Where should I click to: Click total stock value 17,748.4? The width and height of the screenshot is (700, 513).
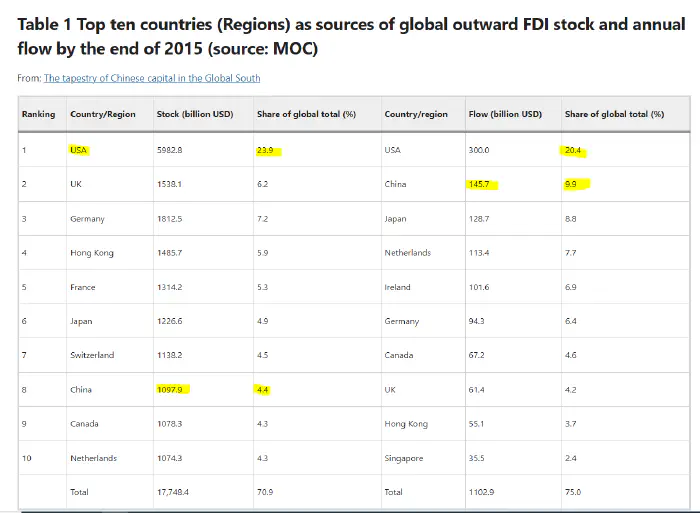point(173,492)
